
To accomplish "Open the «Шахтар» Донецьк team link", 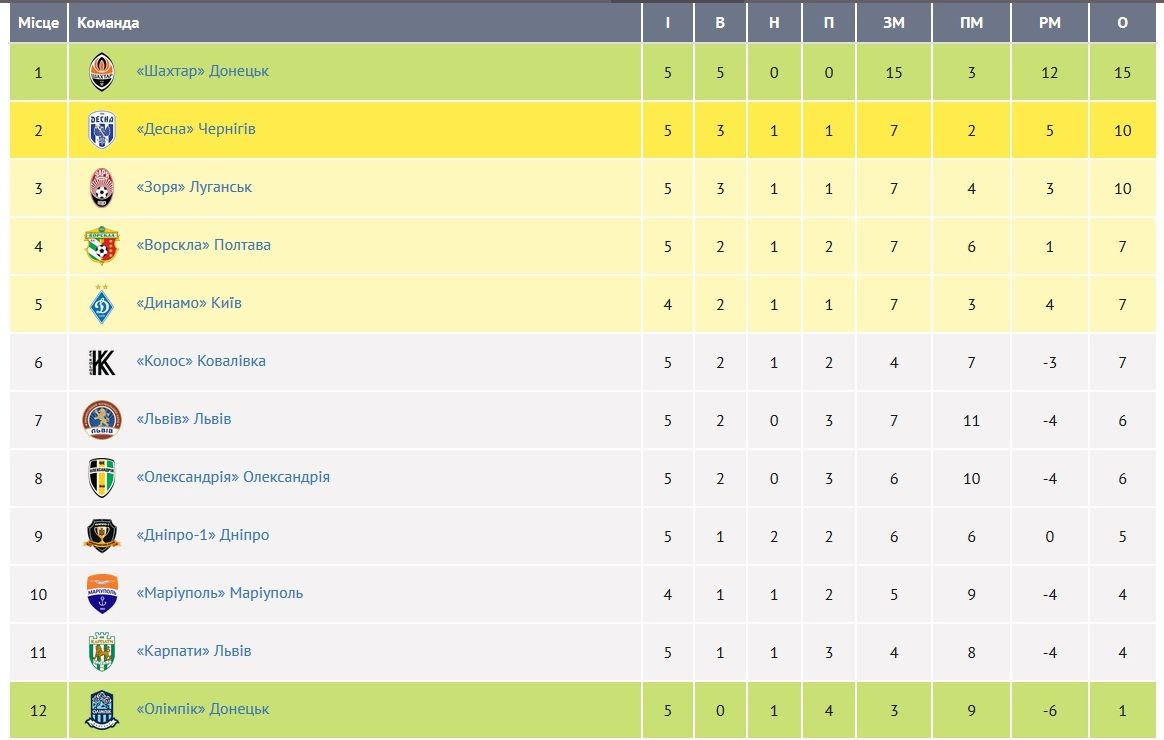I will [203, 72].
